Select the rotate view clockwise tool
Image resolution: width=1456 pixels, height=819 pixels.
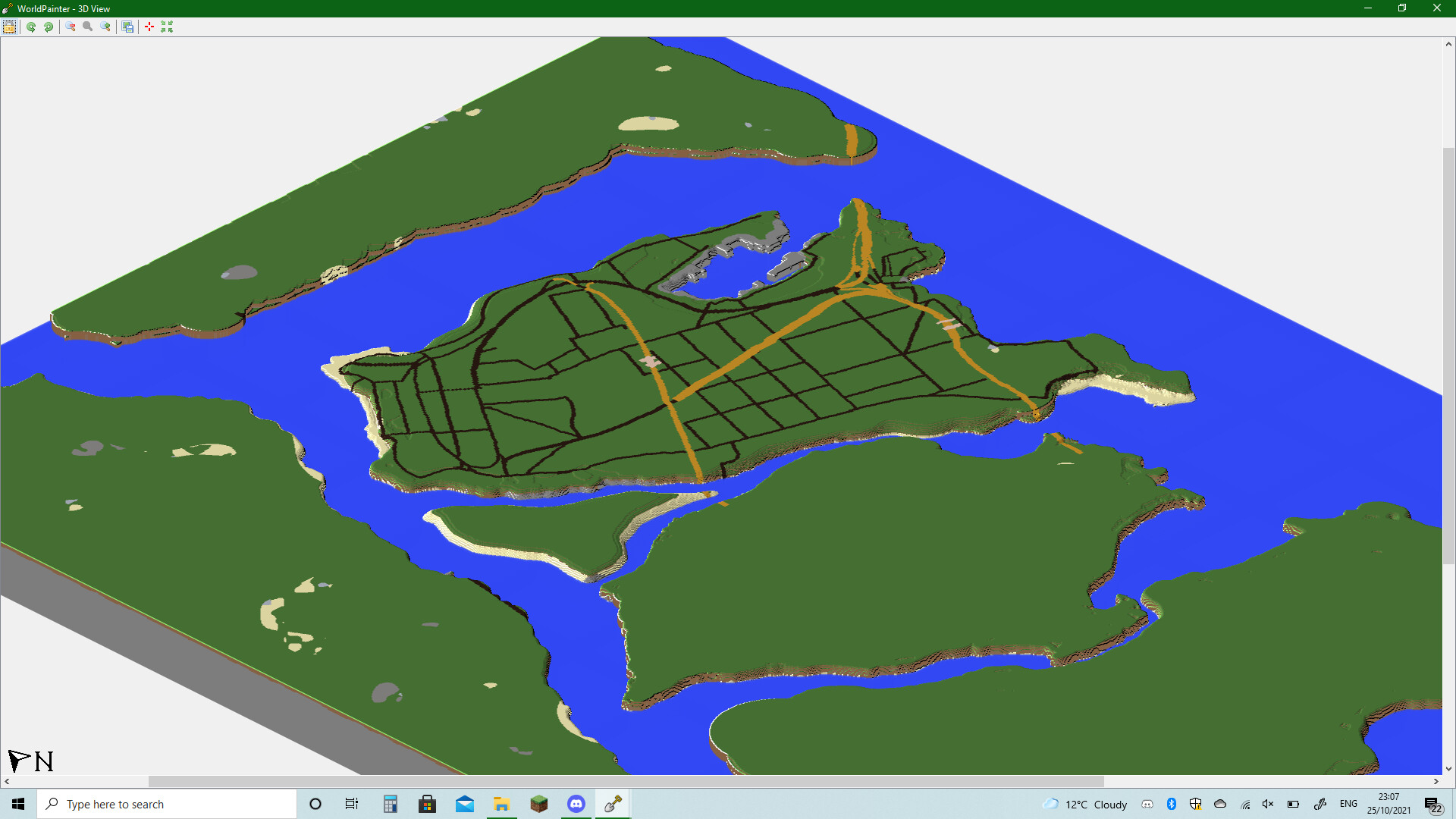point(49,27)
